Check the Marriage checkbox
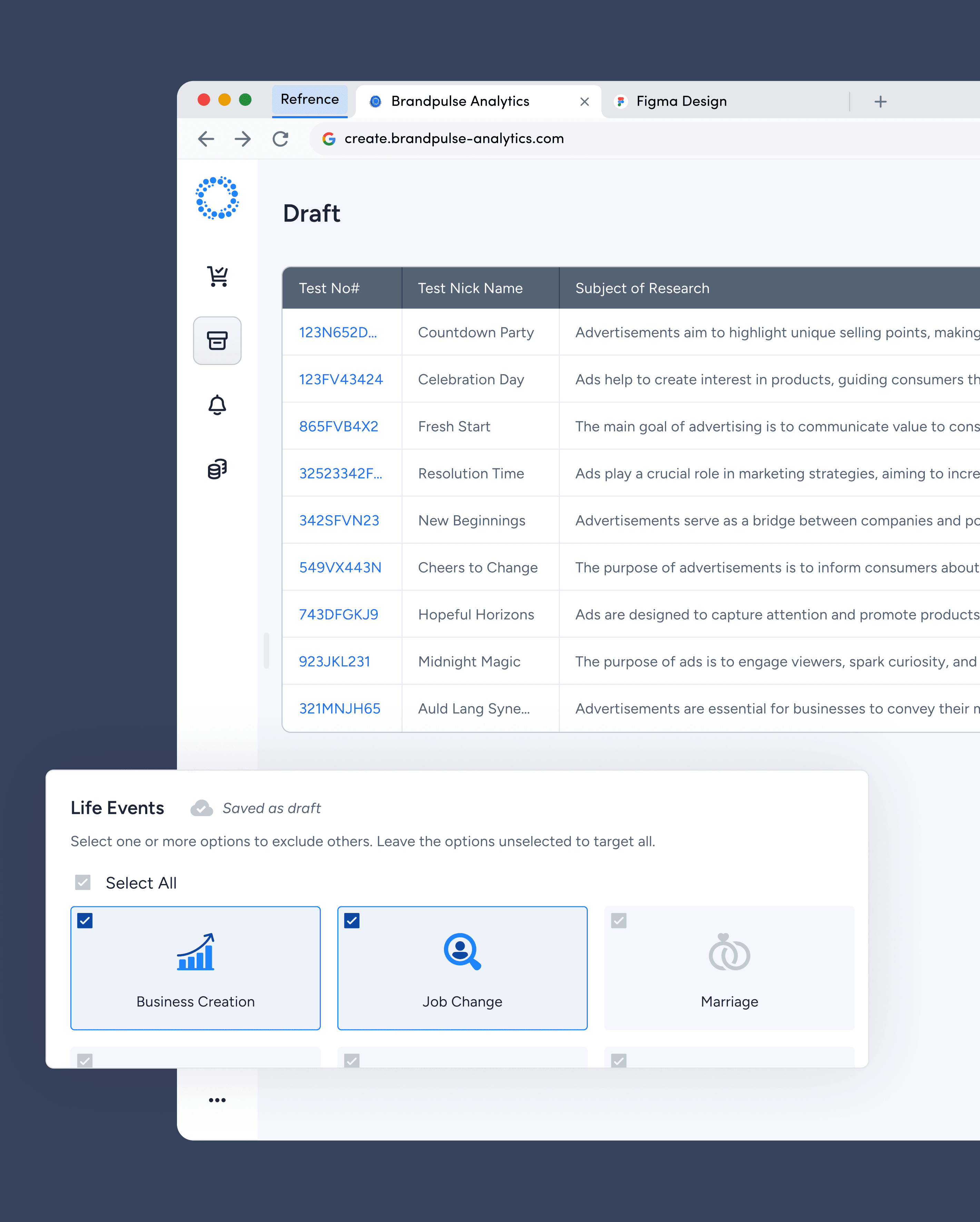 619,921
